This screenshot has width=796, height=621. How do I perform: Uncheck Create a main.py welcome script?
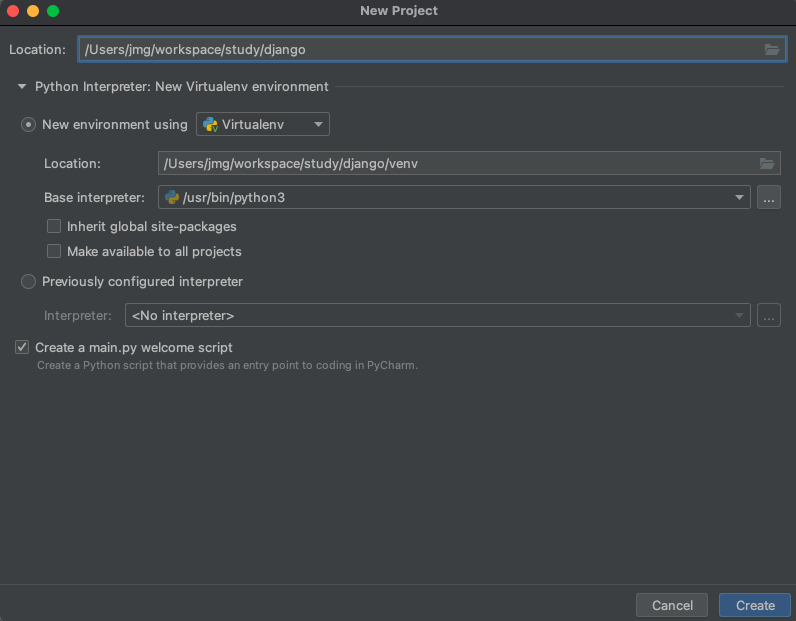tap(22, 347)
